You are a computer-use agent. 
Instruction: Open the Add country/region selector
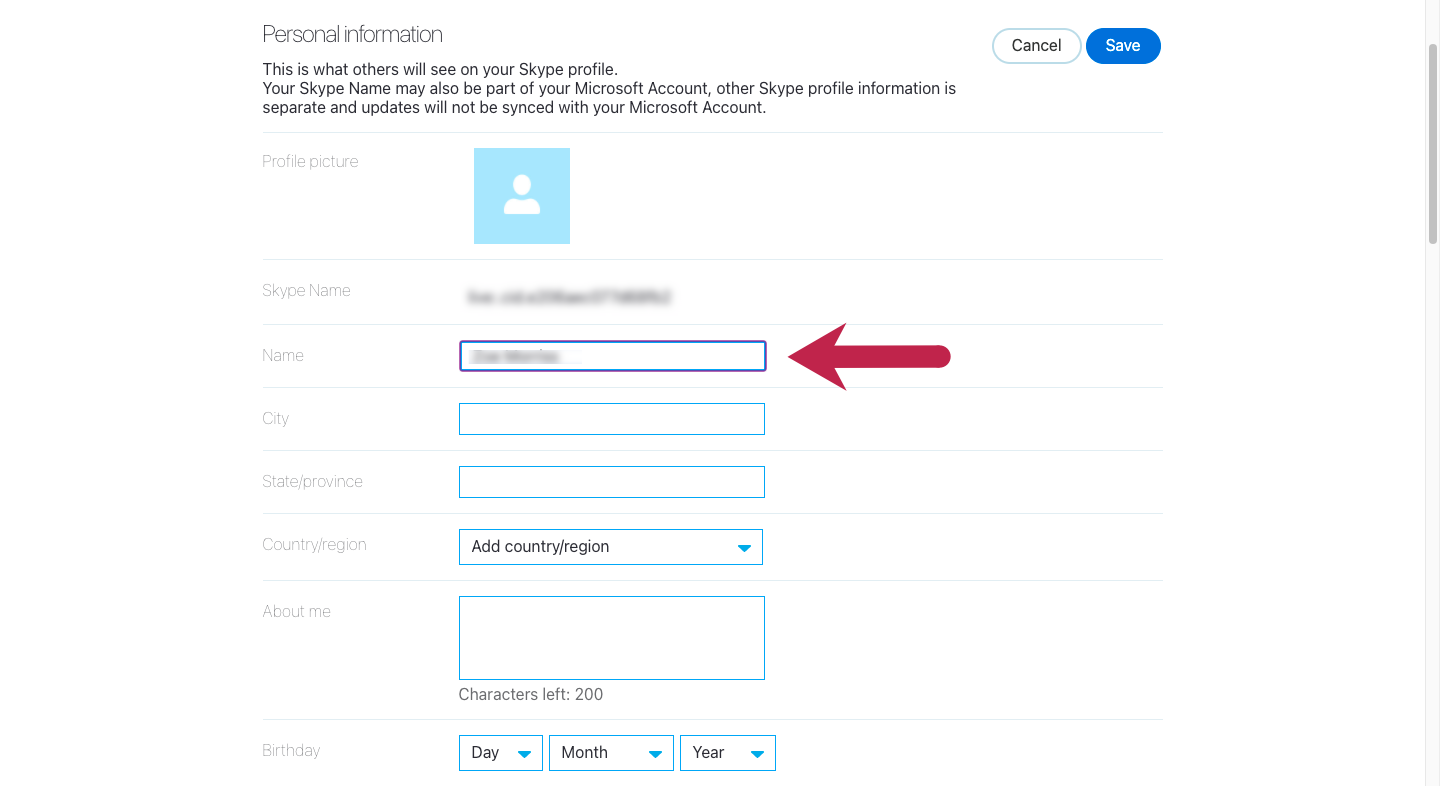[x=600, y=547]
